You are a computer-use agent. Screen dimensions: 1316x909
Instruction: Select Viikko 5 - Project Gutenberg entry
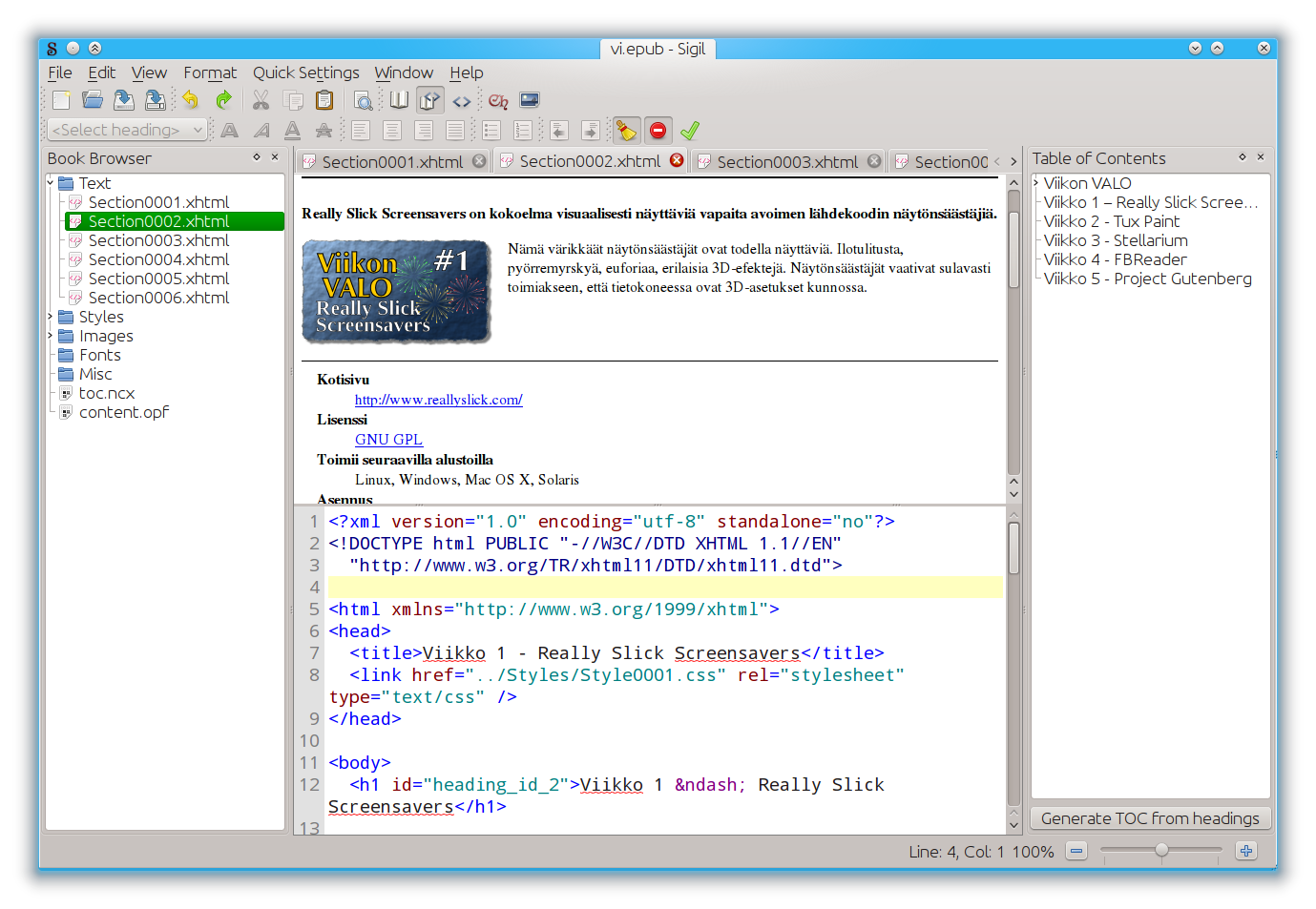pyautogui.click(x=1147, y=278)
